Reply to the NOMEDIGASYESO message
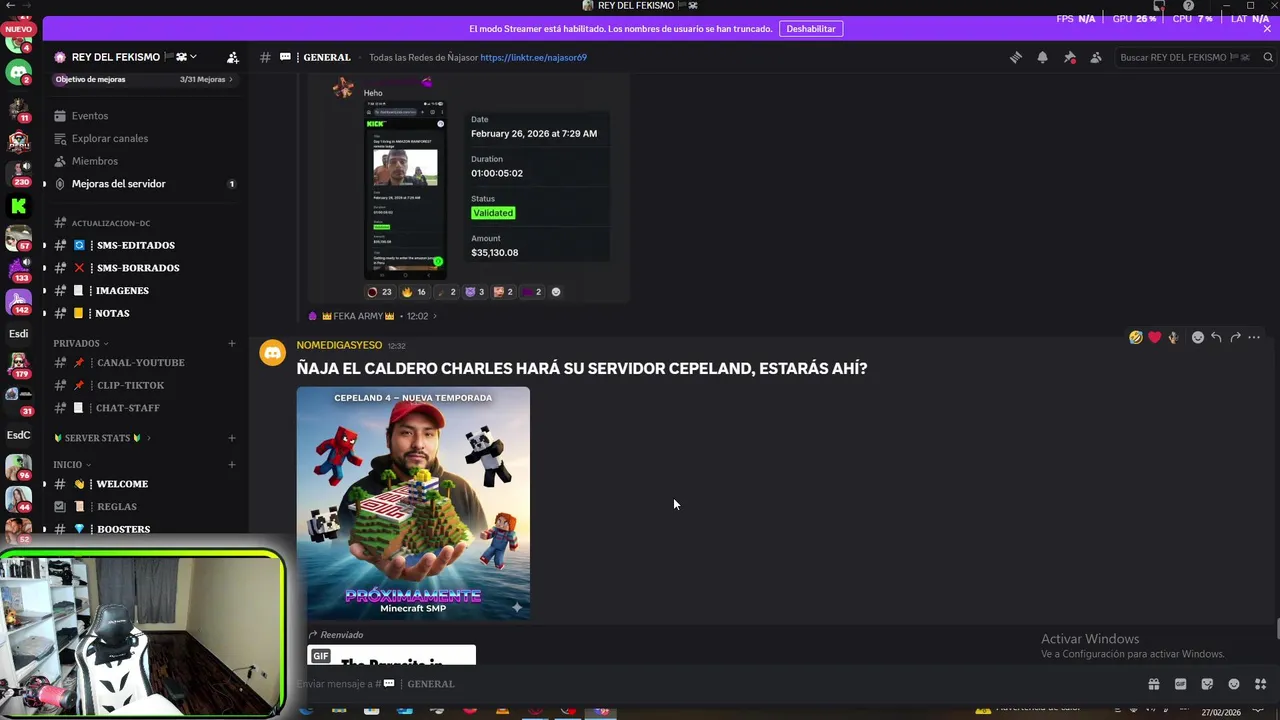Image resolution: width=1280 pixels, height=720 pixels. click(1216, 338)
